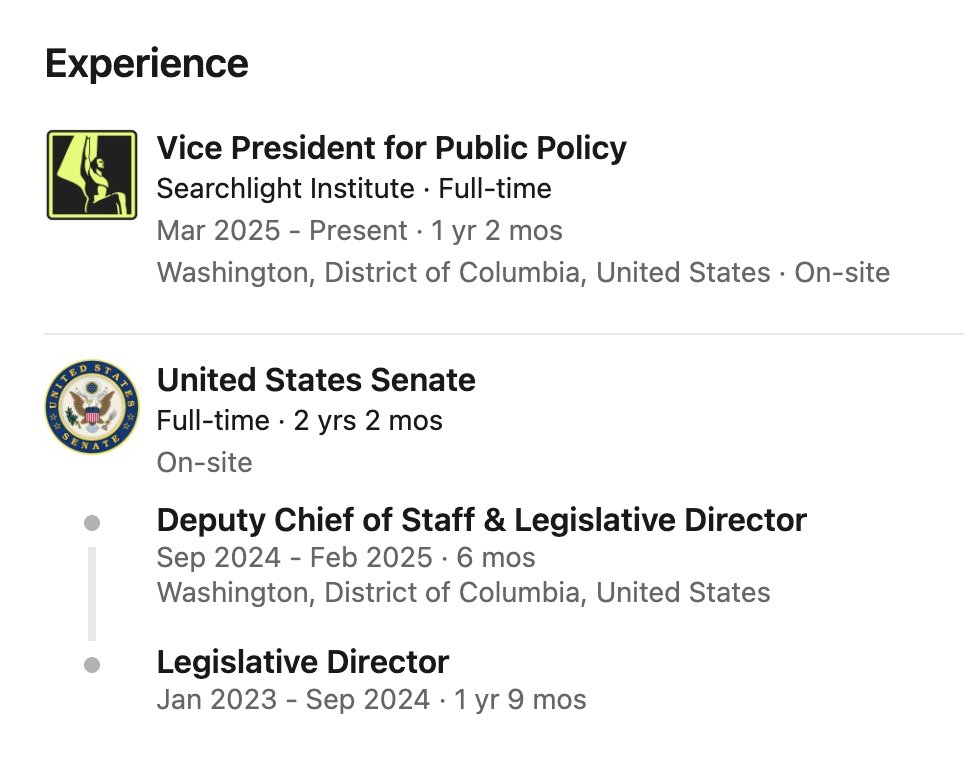This screenshot has width=964, height=774.
Task: Click the 1 yr 2 mos duration text
Action: pyautogui.click(x=497, y=231)
